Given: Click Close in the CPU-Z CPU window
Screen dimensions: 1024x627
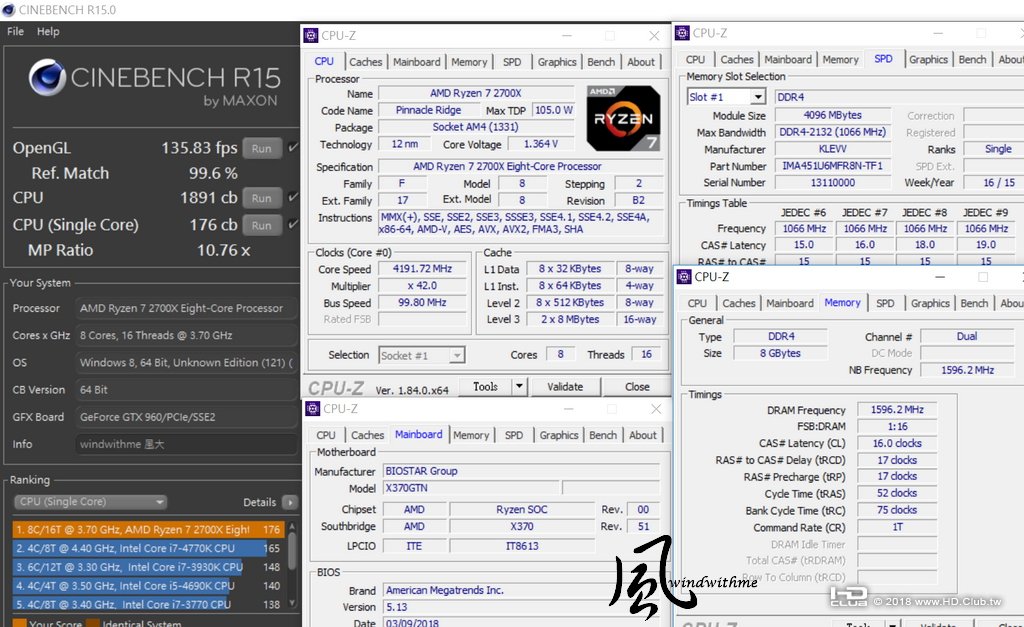Looking at the screenshot, I should 637,387.
